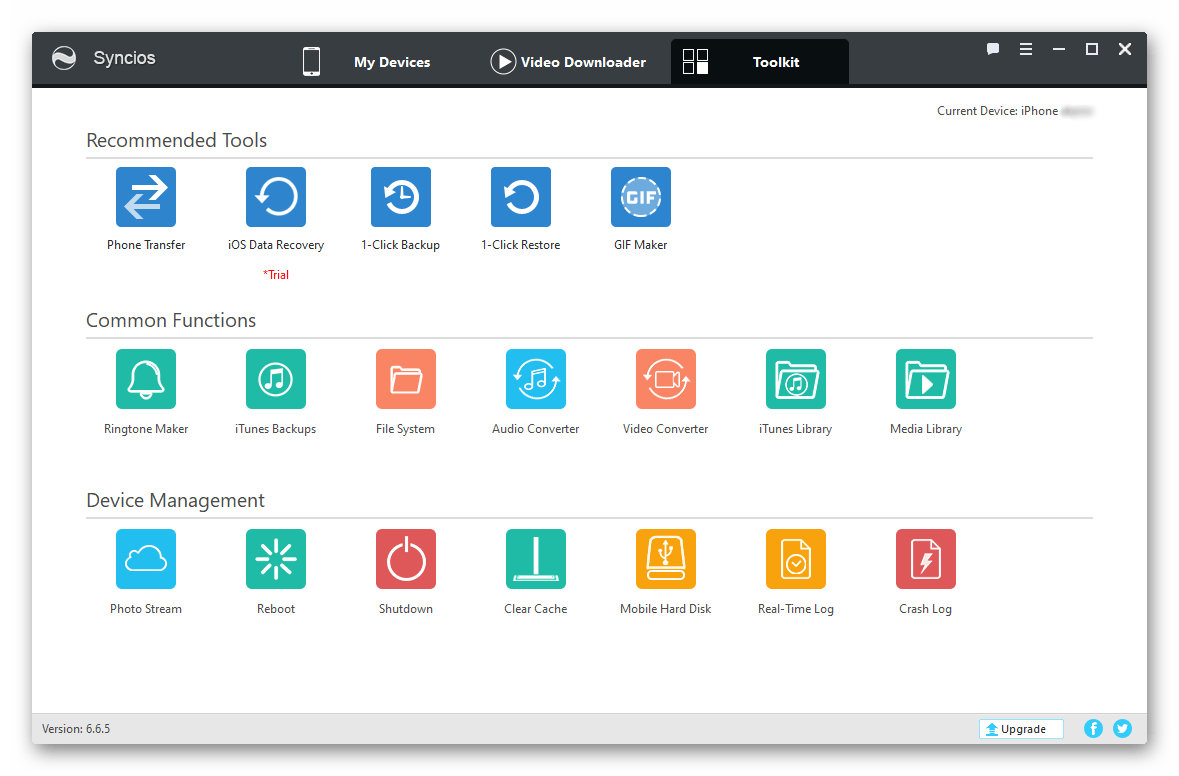Open the Phone Transfer tool
1179x776 pixels.
click(146, 197)
